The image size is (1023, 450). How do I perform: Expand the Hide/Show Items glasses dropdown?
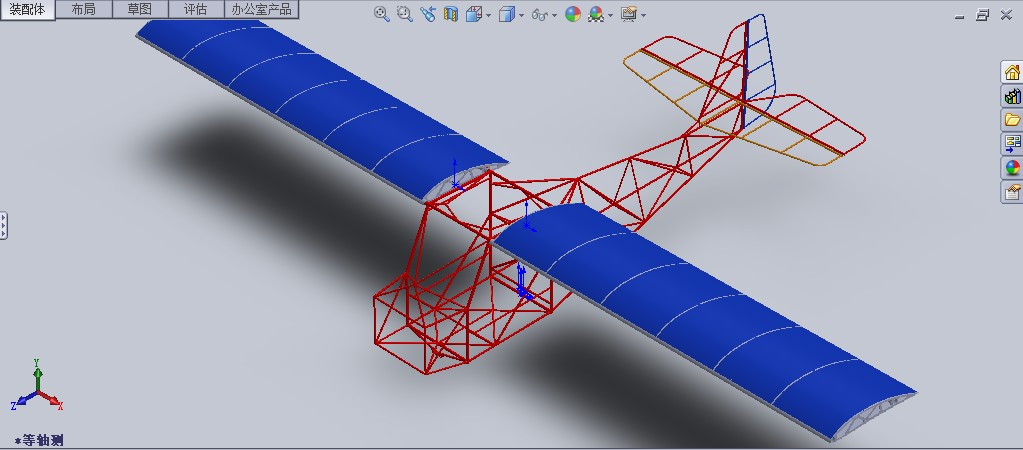click(554, 16)
